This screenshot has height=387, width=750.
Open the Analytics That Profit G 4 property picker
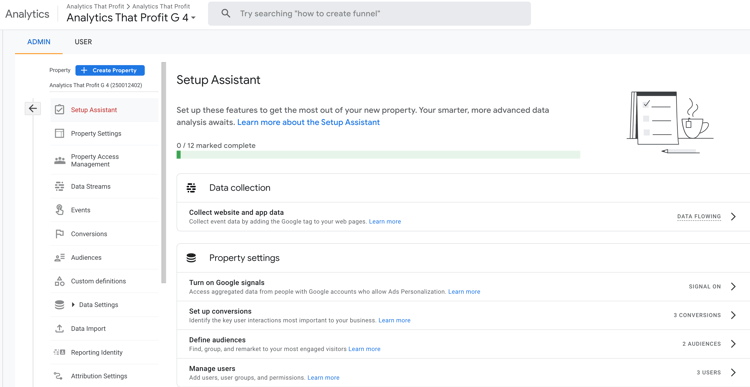click(x=131, y=18)
